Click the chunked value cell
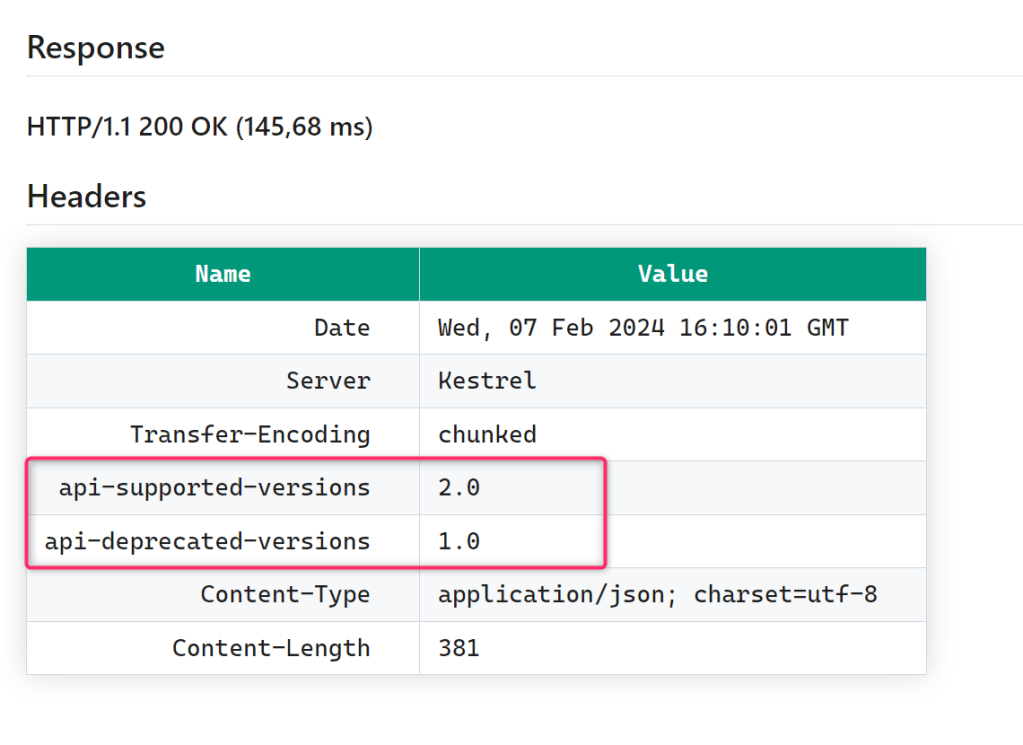 coord(487,435)
